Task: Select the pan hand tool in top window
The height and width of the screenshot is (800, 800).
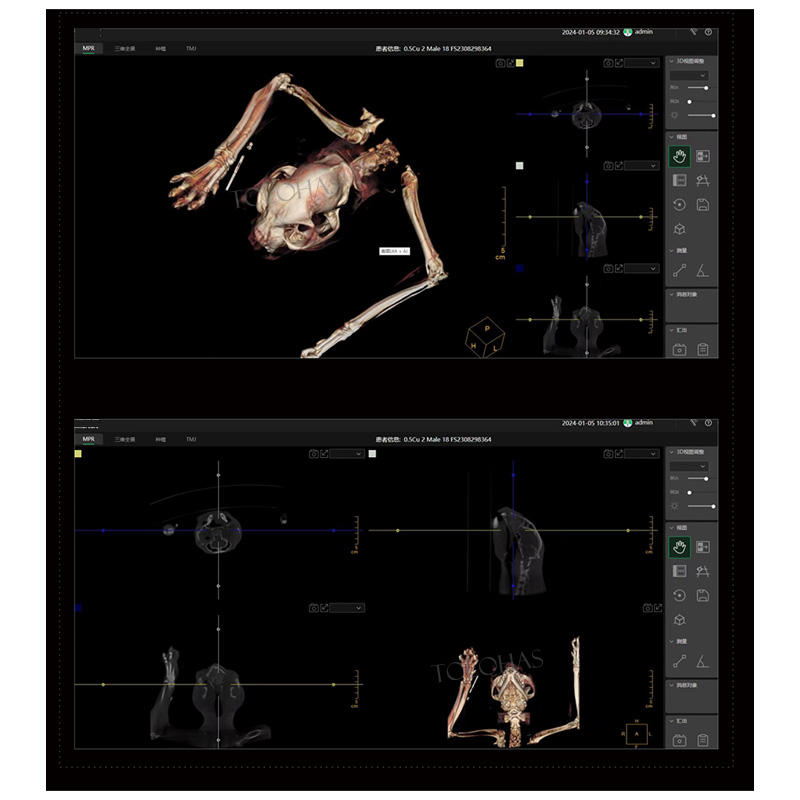Action: click(679, 157)
